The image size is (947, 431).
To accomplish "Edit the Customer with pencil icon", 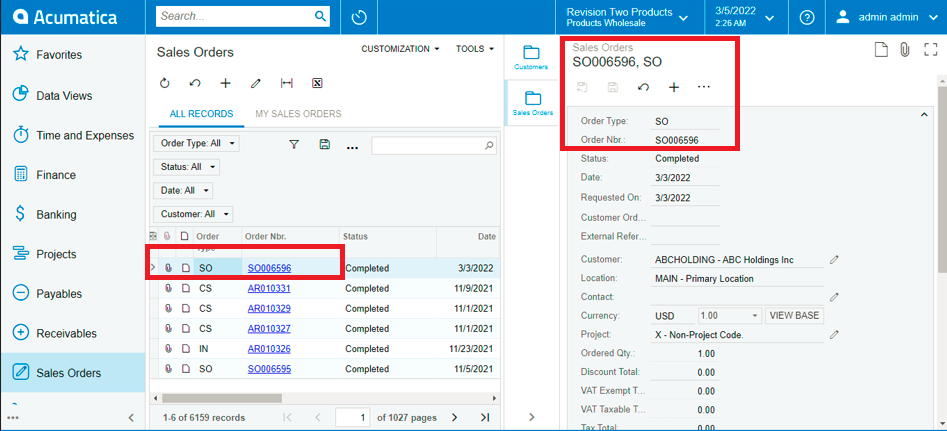I will [834, 260].
